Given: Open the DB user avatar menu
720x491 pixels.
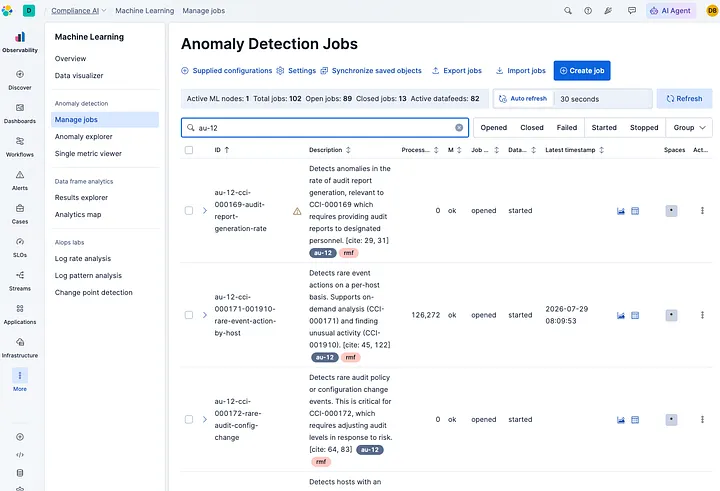Looking at the screenshot, I should coord(712,11).
